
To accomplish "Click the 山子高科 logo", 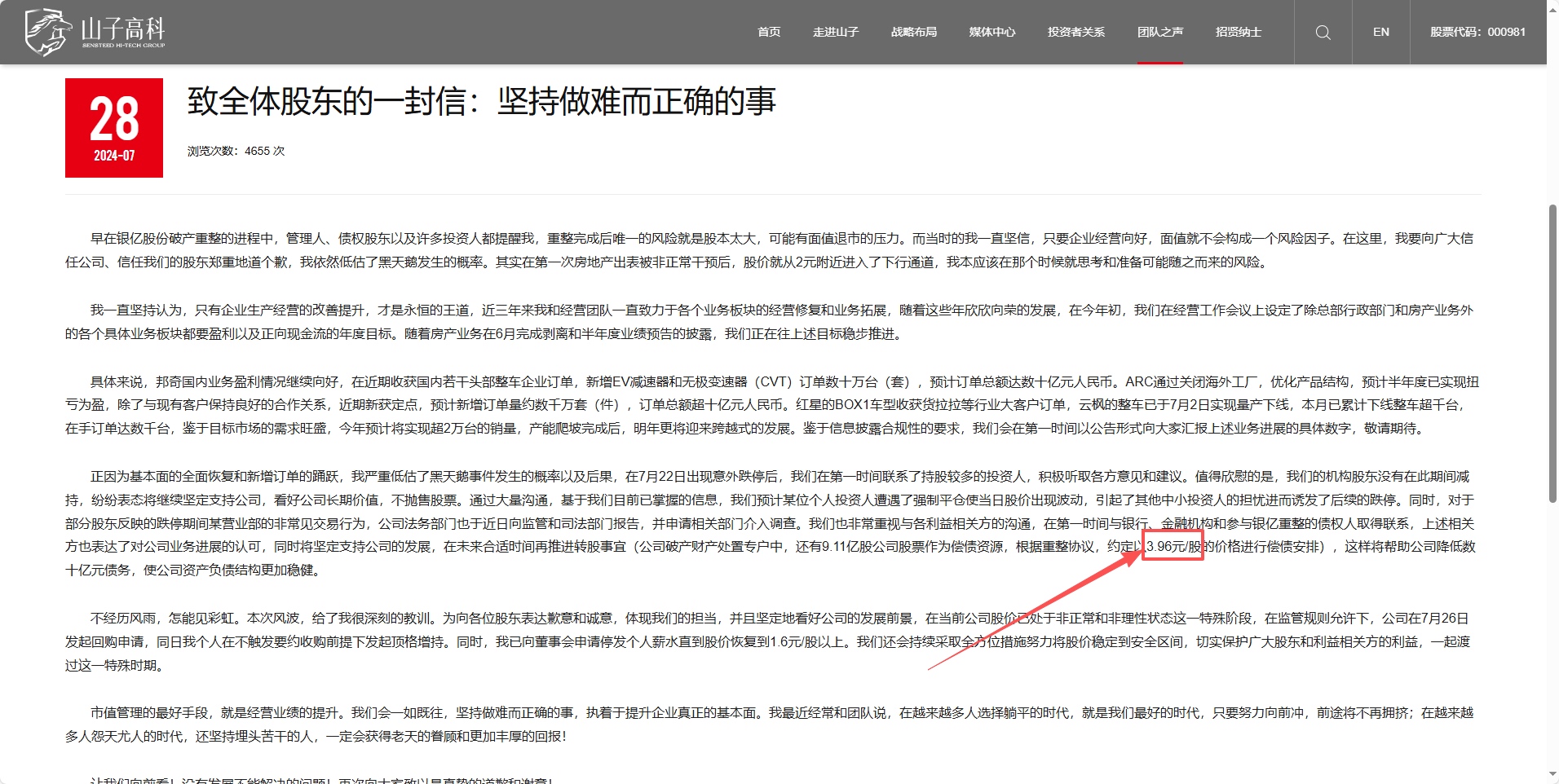I will (x=95, y=32).
